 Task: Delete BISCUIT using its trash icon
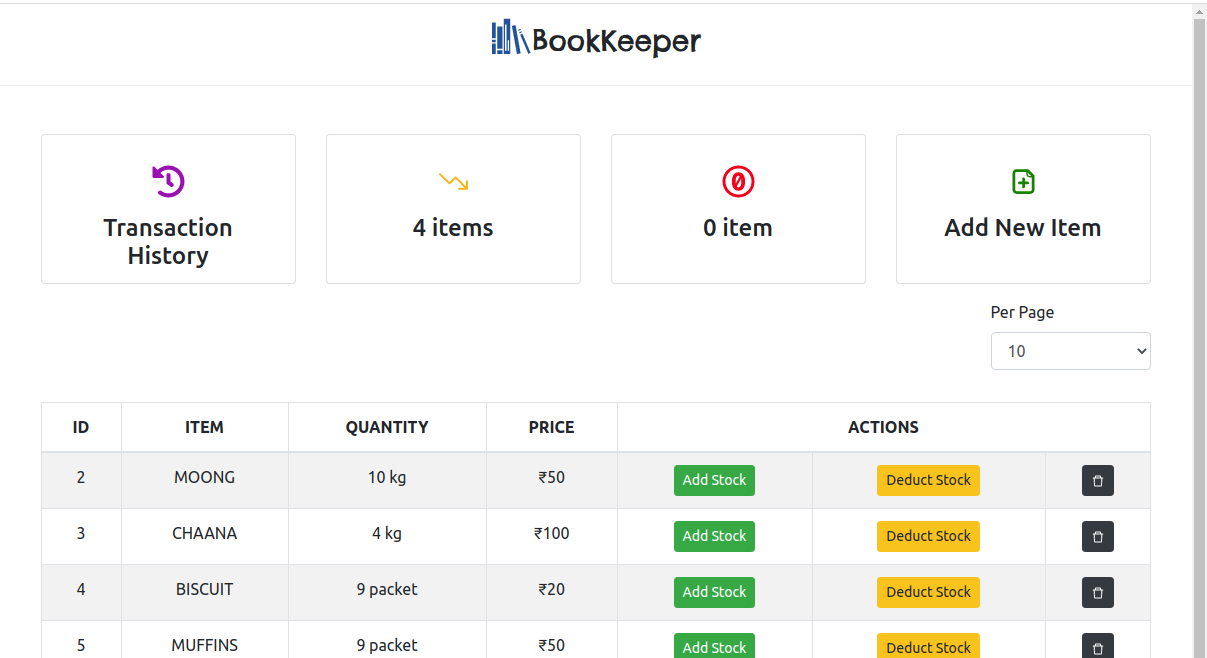tap(1098, 592)
